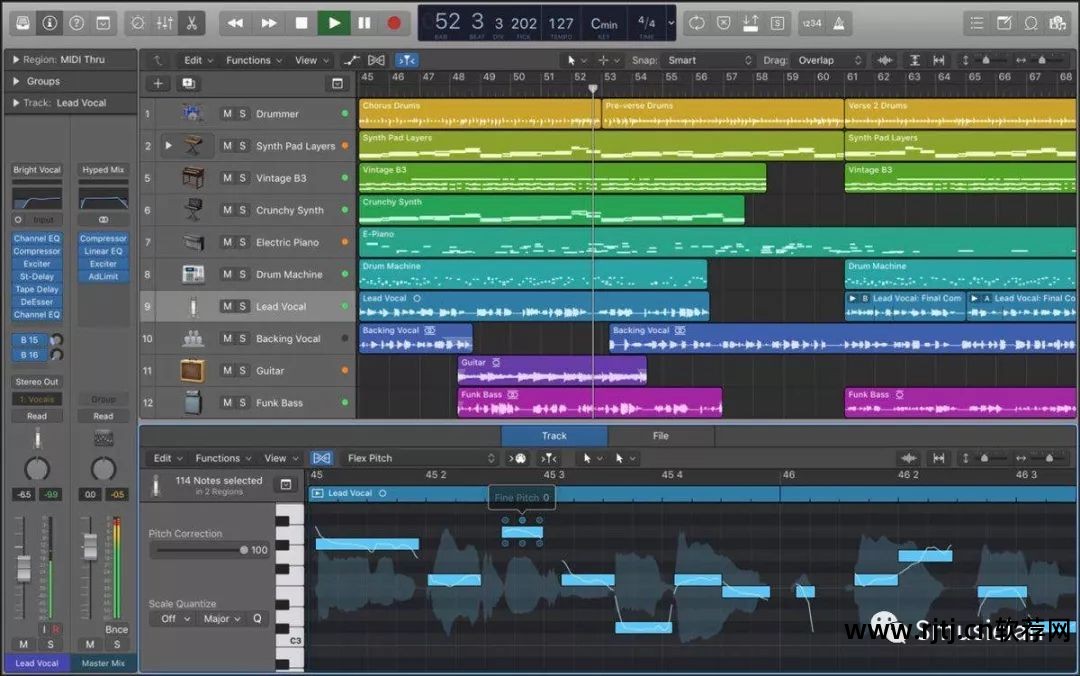Click the Record button in transport

click(x=394, y=22)
